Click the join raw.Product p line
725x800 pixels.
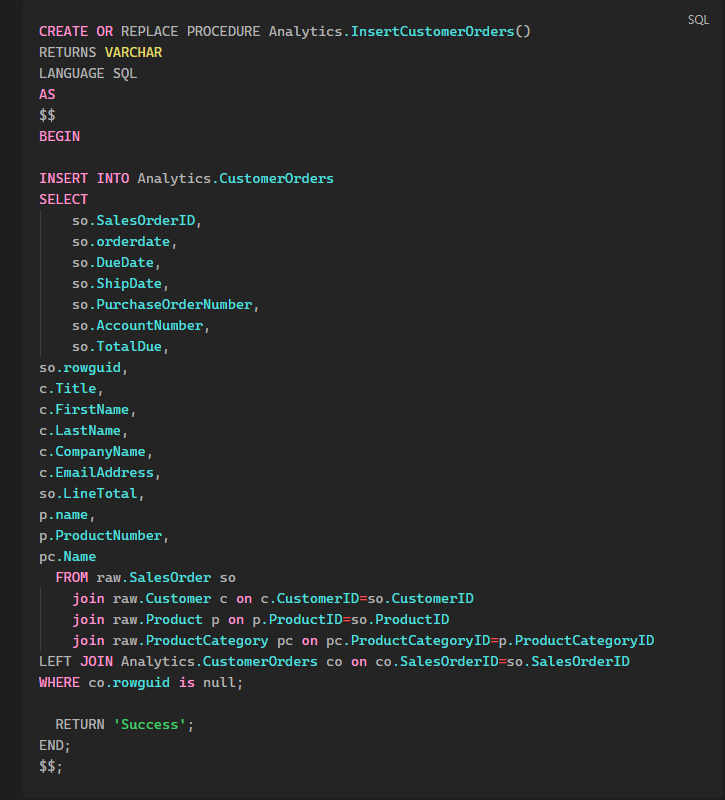pos(261,619)
